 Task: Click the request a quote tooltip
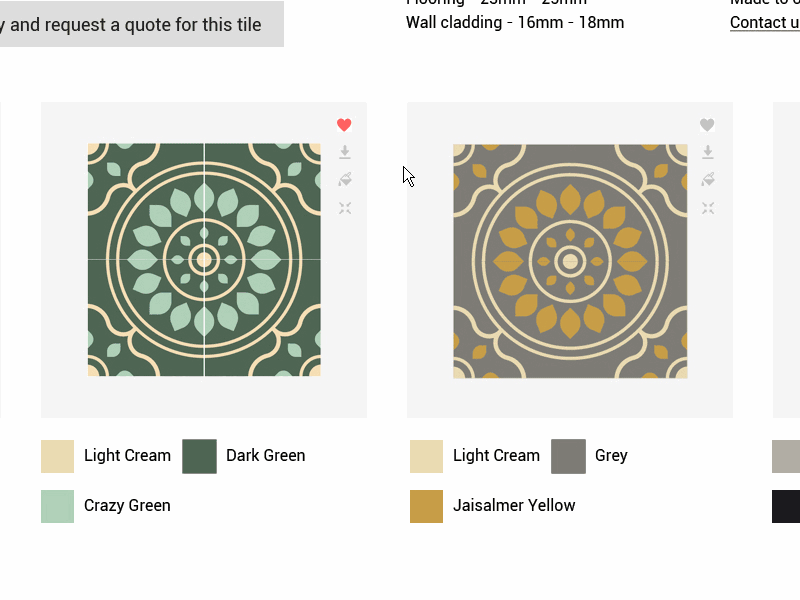tap(140, 22)
